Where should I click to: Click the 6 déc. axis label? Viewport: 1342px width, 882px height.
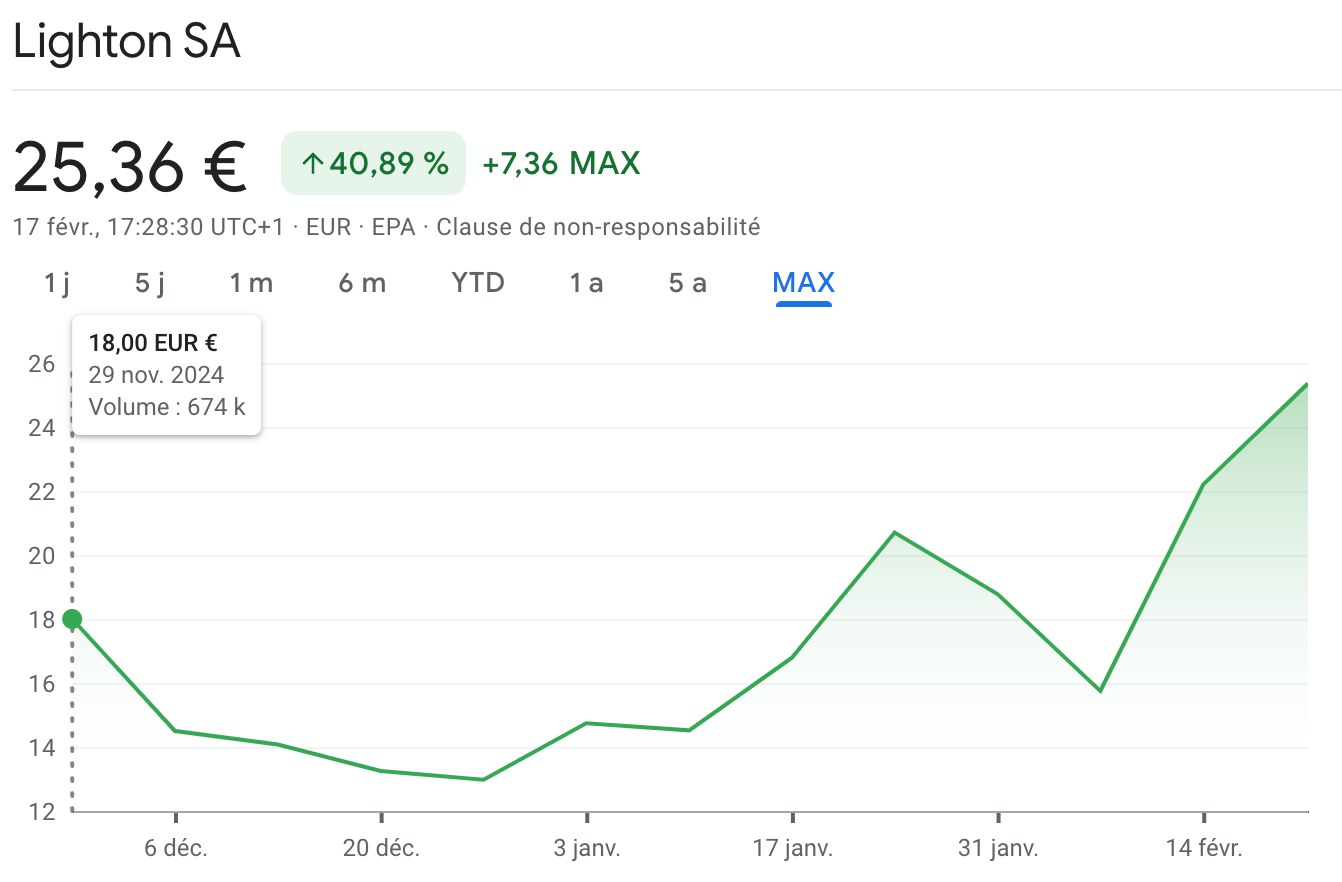pos(176,849)
